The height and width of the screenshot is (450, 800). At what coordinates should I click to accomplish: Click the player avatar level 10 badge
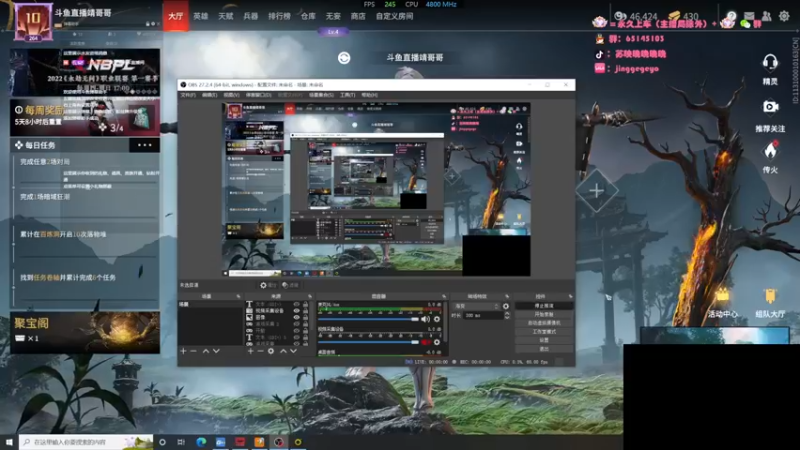pos(33,21)
